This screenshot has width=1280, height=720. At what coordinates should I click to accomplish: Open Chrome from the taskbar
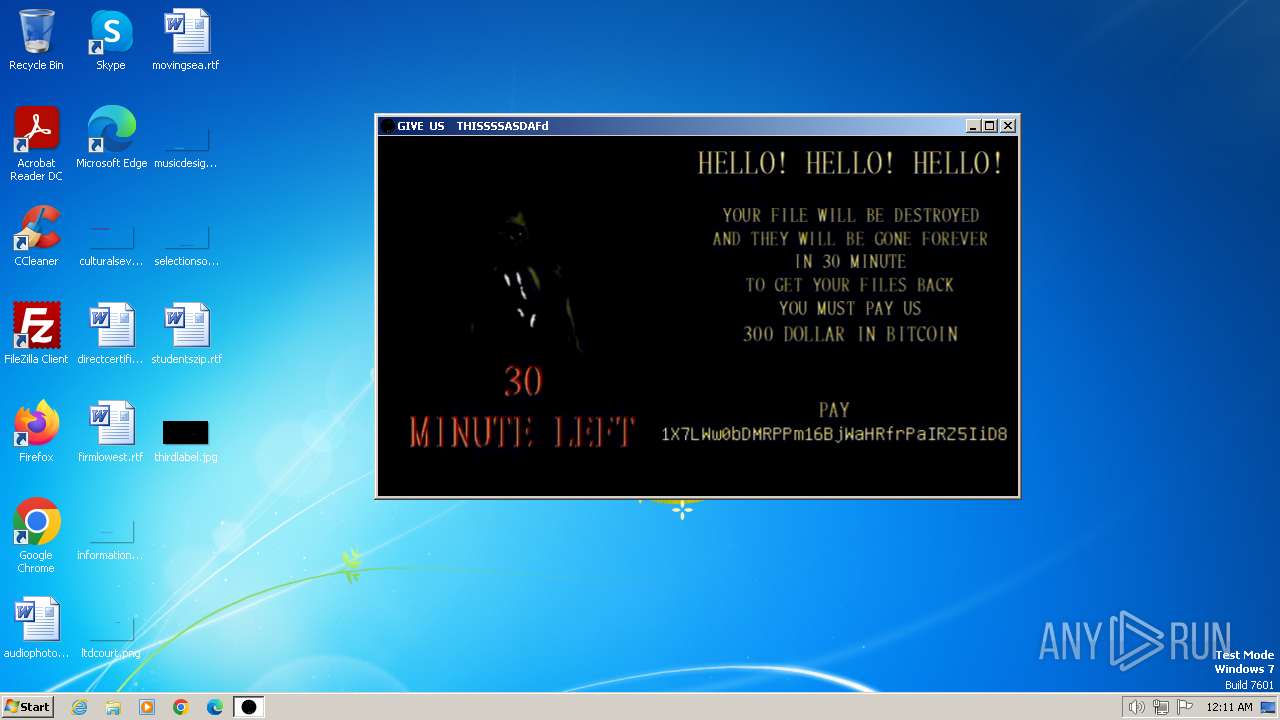click(x=181, y=707)
